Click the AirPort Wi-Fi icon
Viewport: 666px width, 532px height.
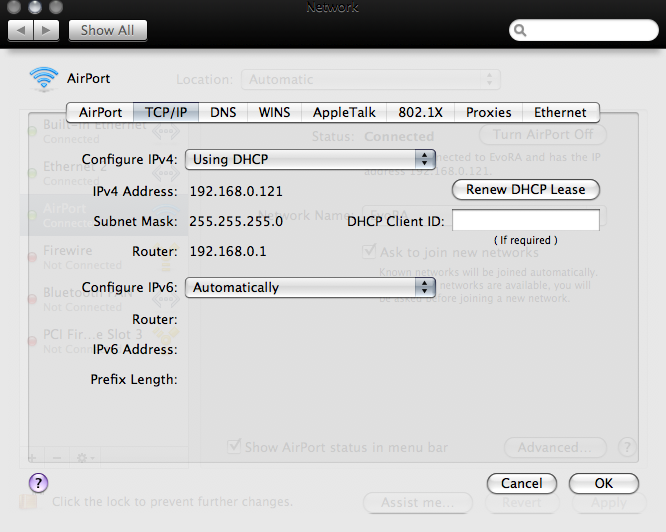click(44, 79)
